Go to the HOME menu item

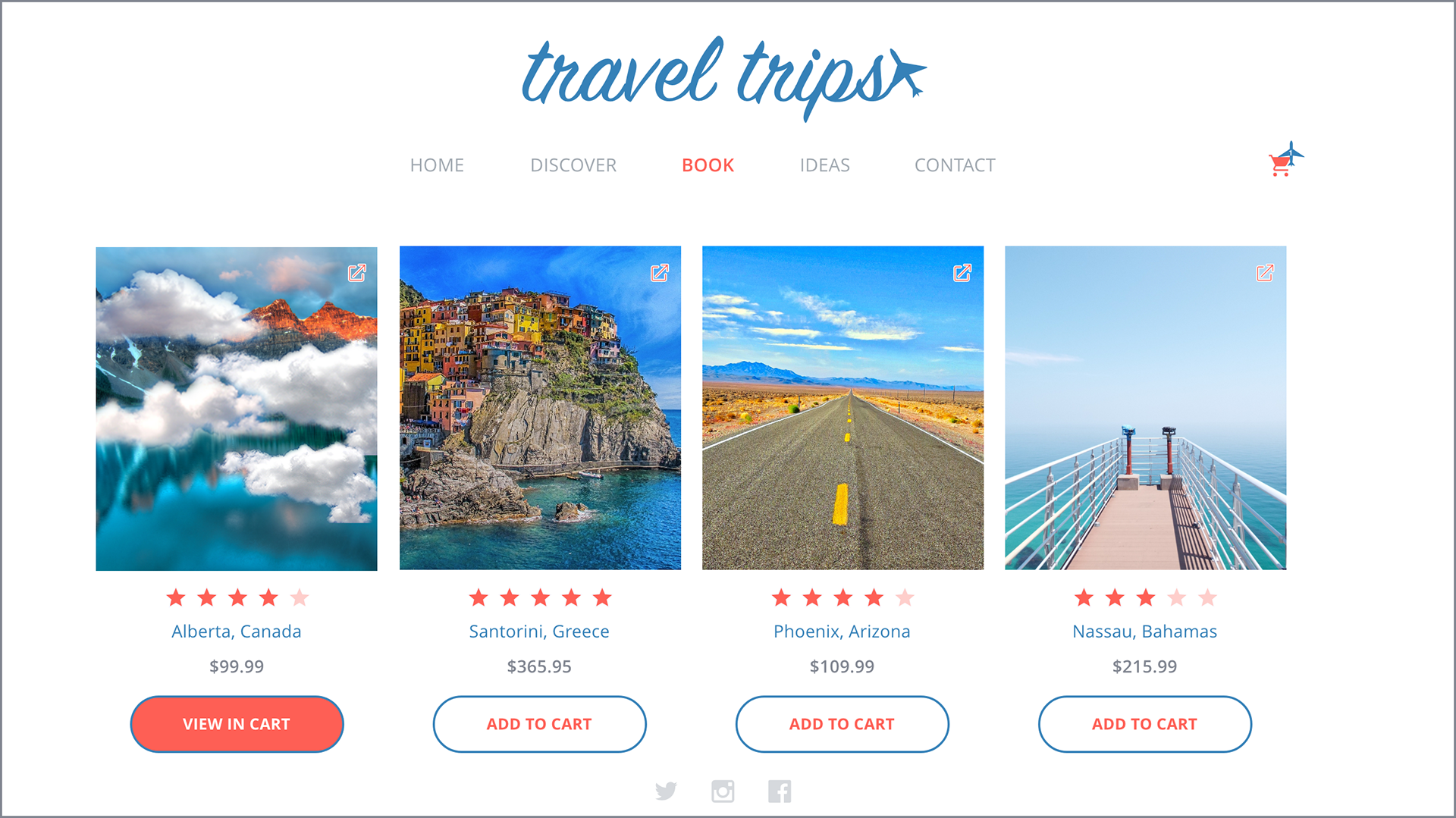pos(437,165)
